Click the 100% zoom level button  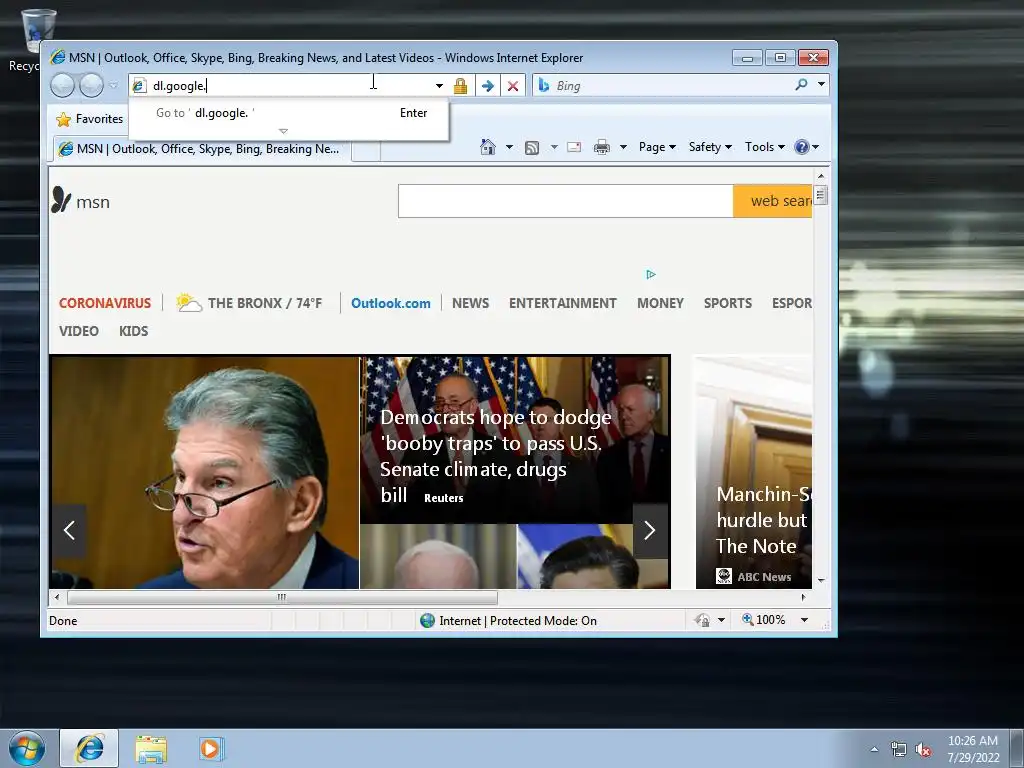(x=763, y=620)
